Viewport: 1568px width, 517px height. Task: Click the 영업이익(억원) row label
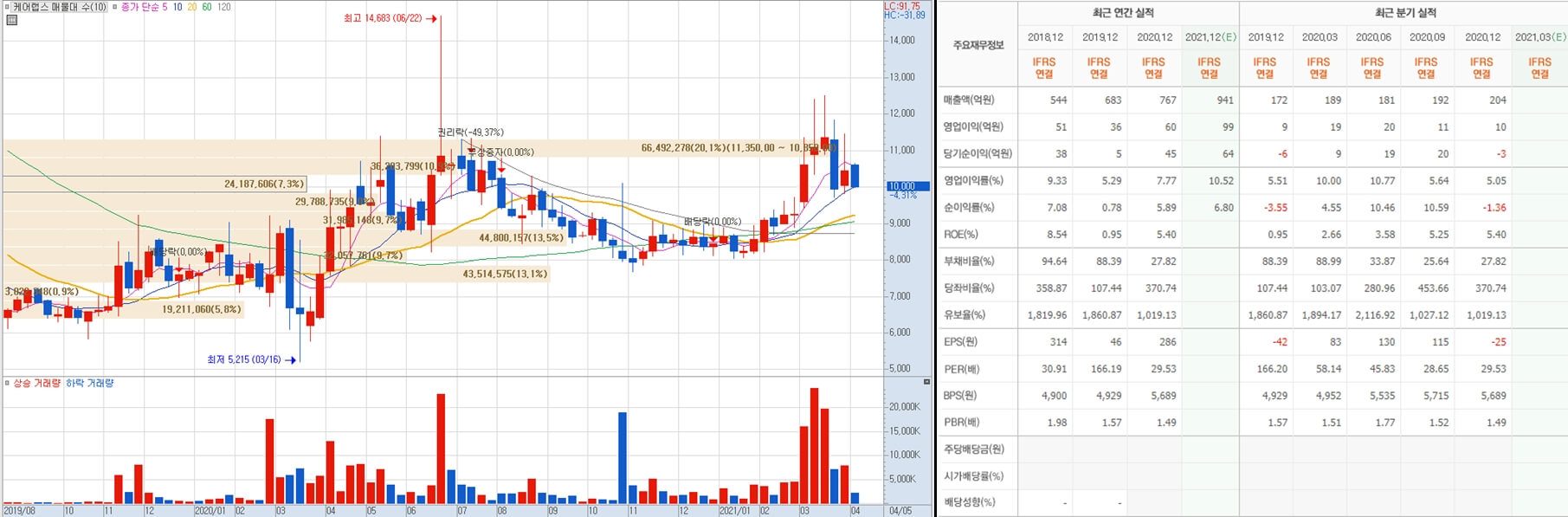pos(973,127)
